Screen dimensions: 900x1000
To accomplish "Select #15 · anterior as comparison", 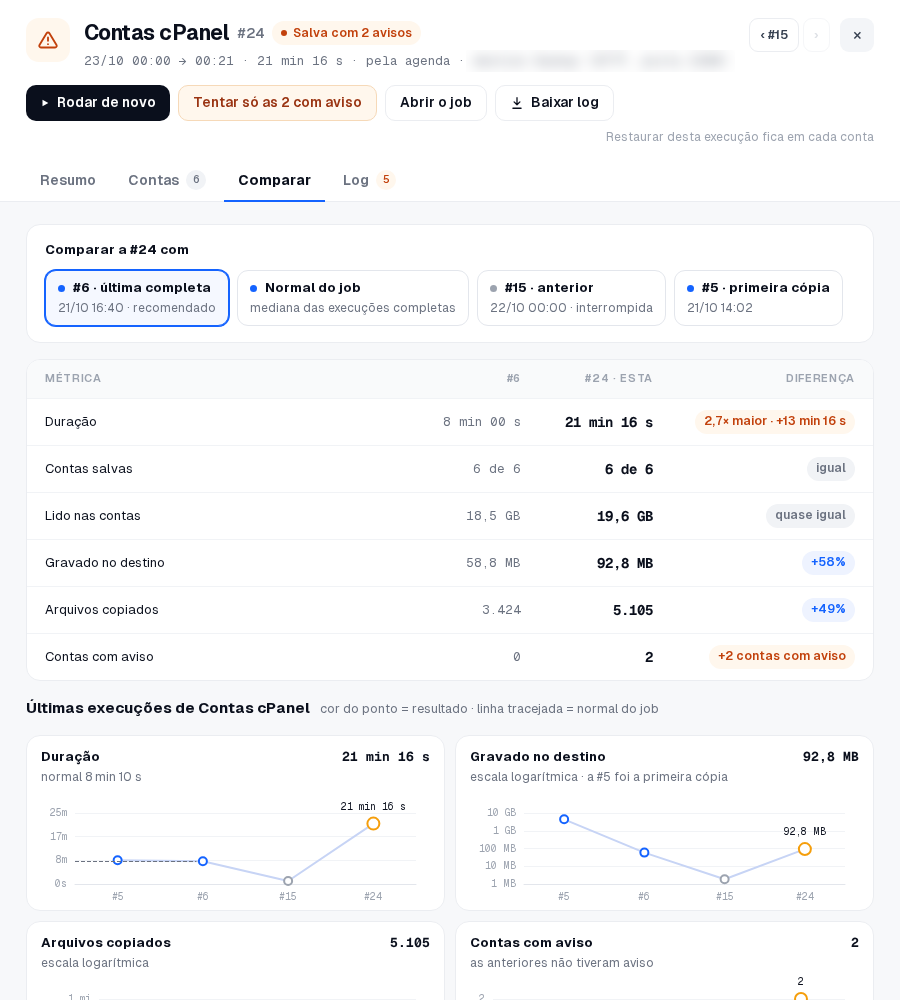I will click(572, 298).
